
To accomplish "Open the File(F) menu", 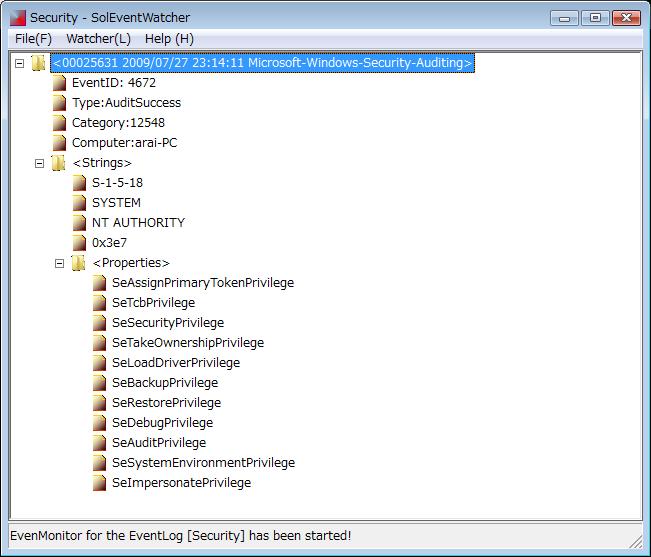I will pos(33,39).
